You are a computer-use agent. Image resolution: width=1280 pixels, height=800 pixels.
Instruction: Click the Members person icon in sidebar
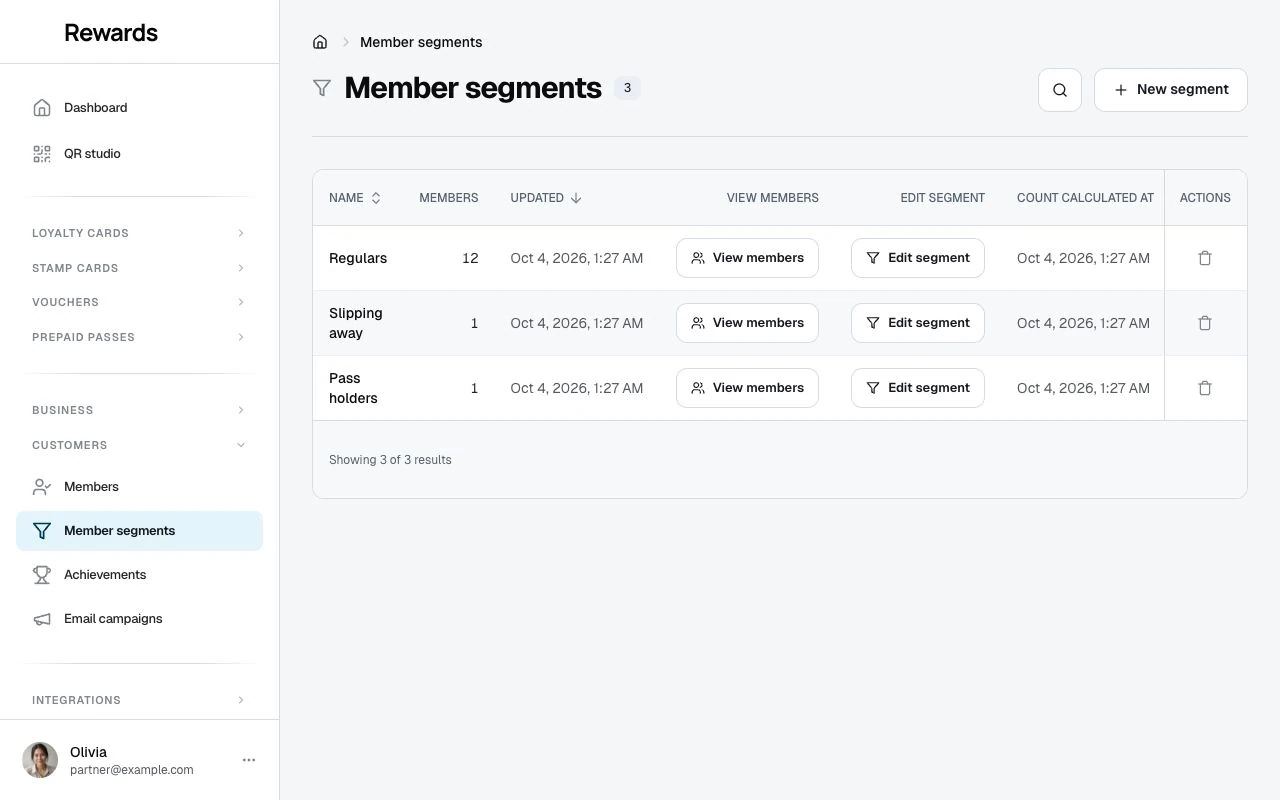(42, 487)
